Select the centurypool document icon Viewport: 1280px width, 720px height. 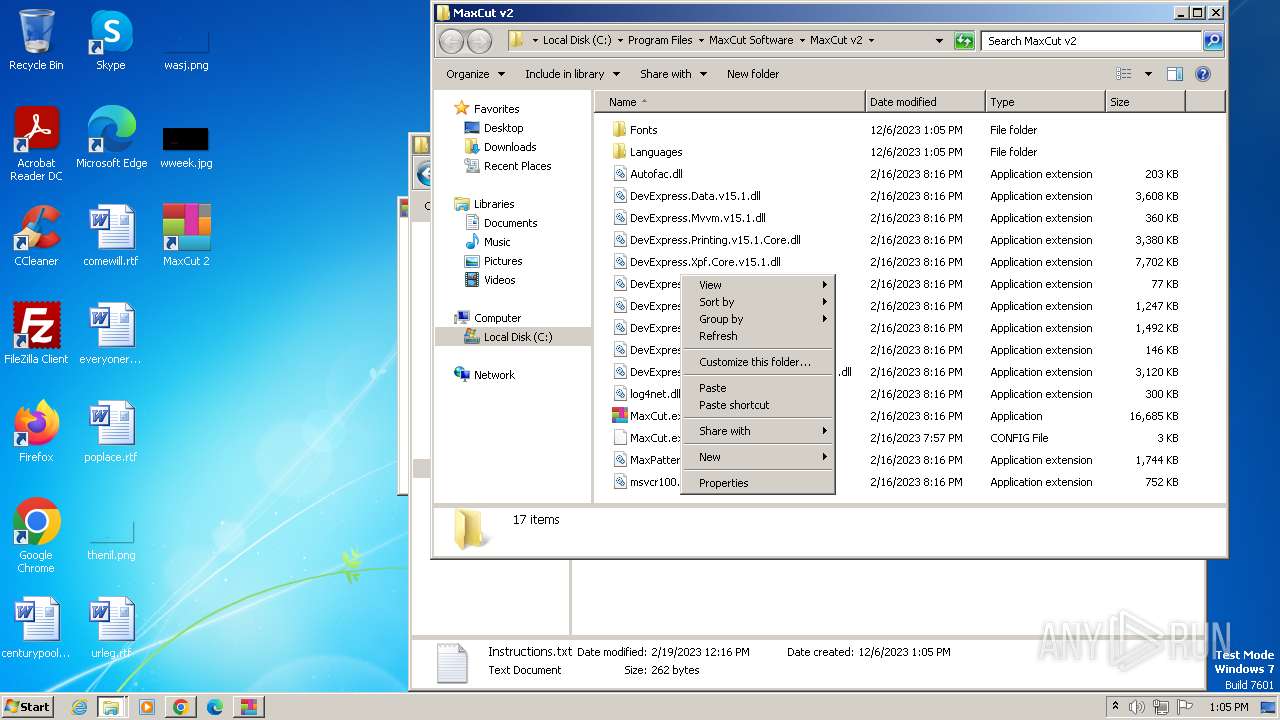point(36,628)
